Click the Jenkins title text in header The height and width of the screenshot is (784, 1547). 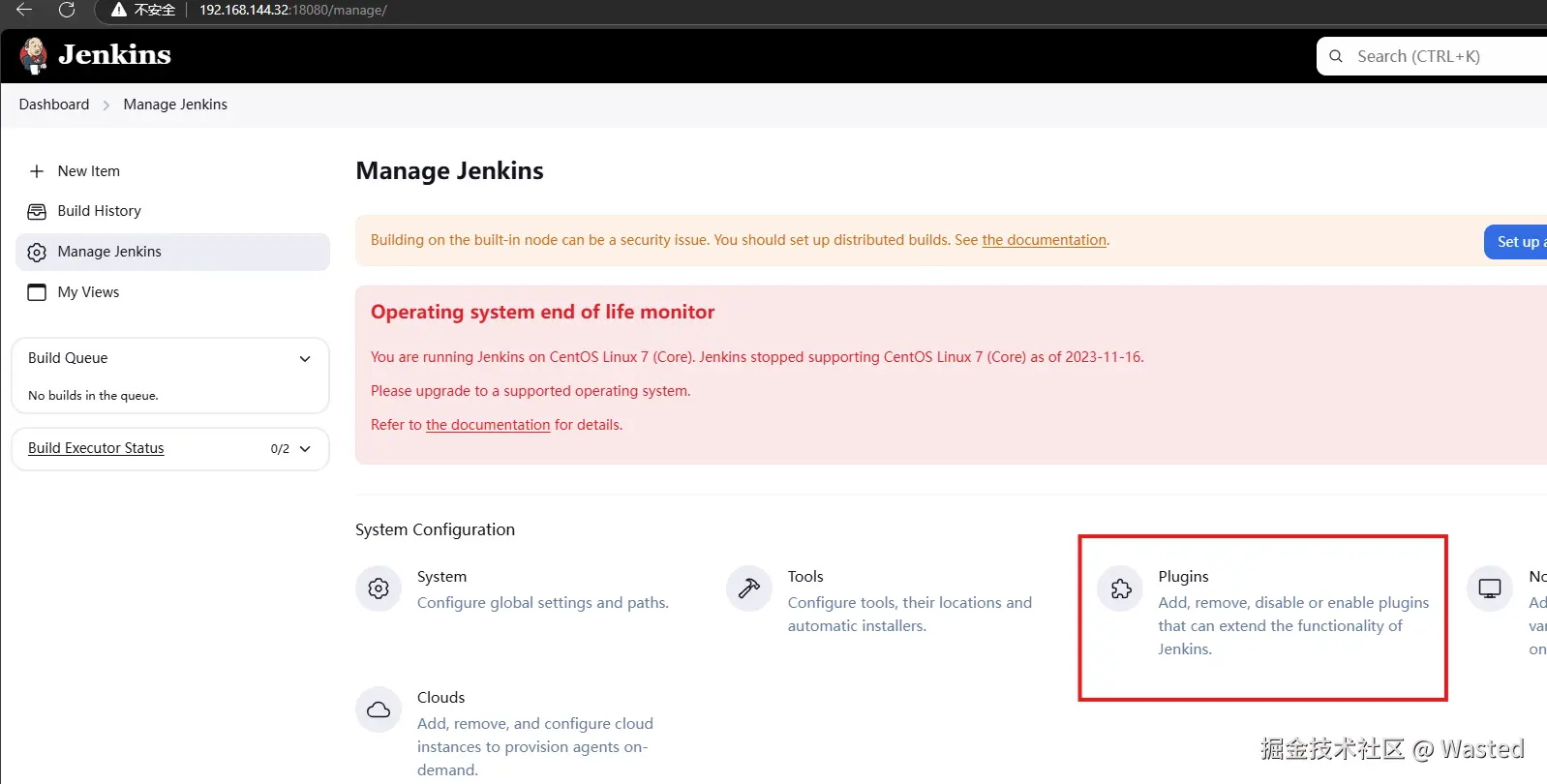[114, 55]
